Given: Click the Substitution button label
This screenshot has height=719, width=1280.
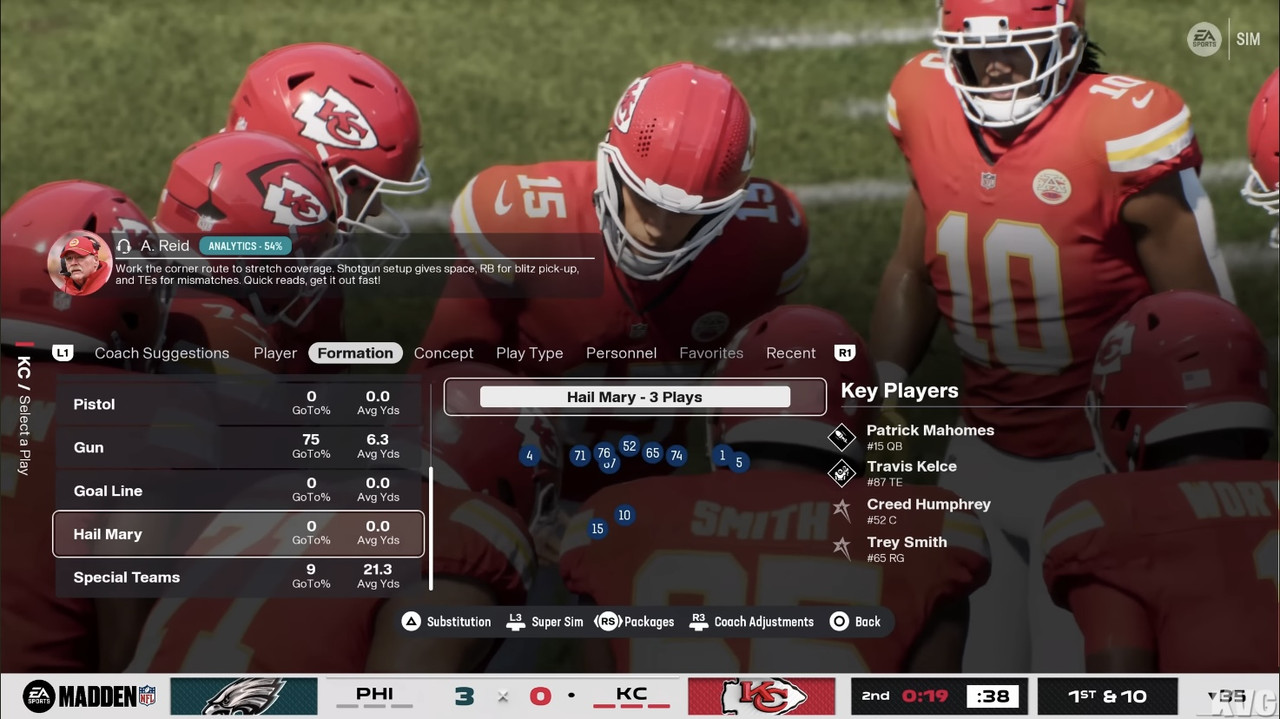Looking at the screenshot, I should (x=459, y=621).
